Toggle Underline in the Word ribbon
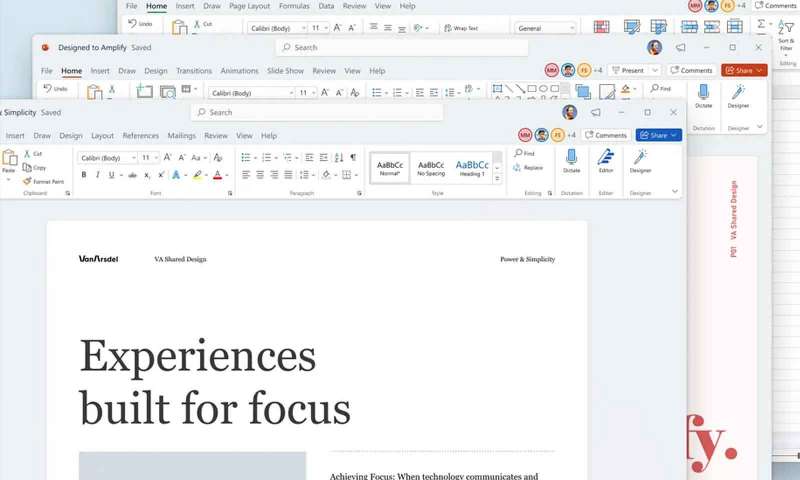Viewport: 800px width, 480px height. coord(111,175)
